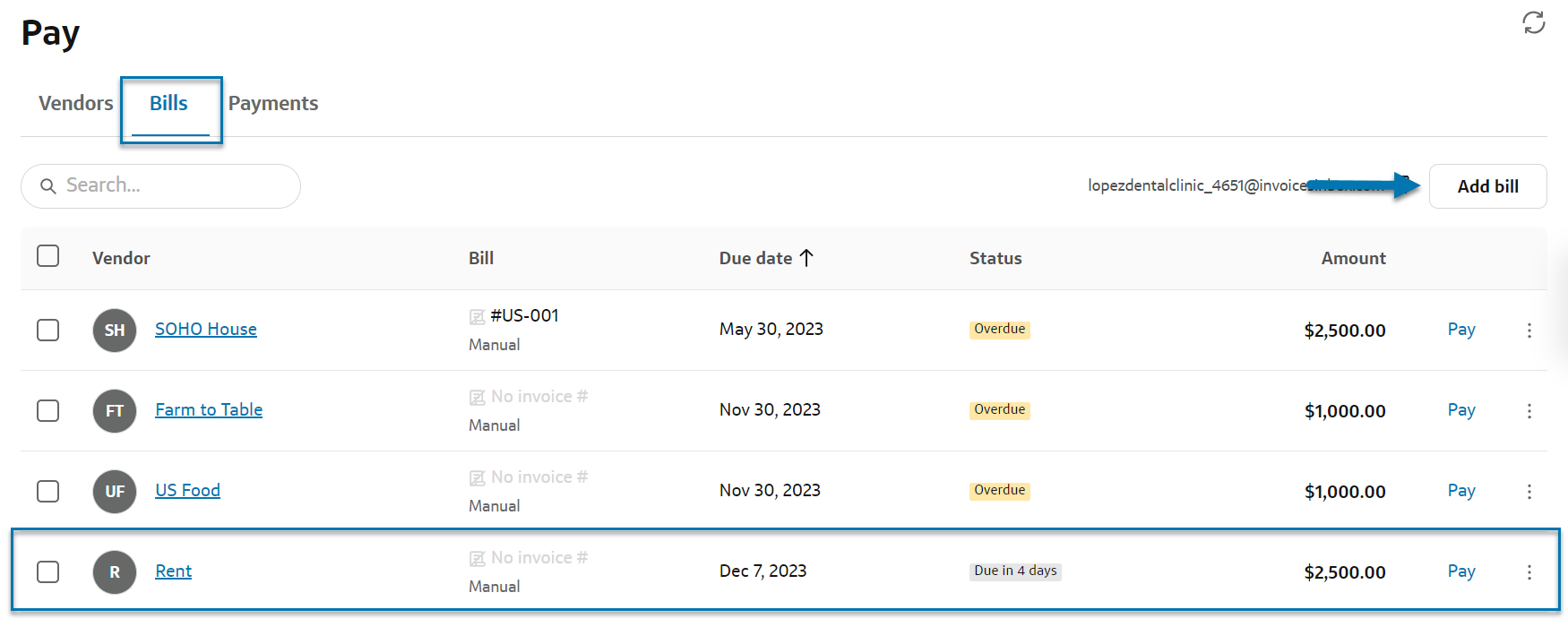Select the Rent bill checkbox
Viewport: 1568px width, 627px height.
(x=48, y=571)
